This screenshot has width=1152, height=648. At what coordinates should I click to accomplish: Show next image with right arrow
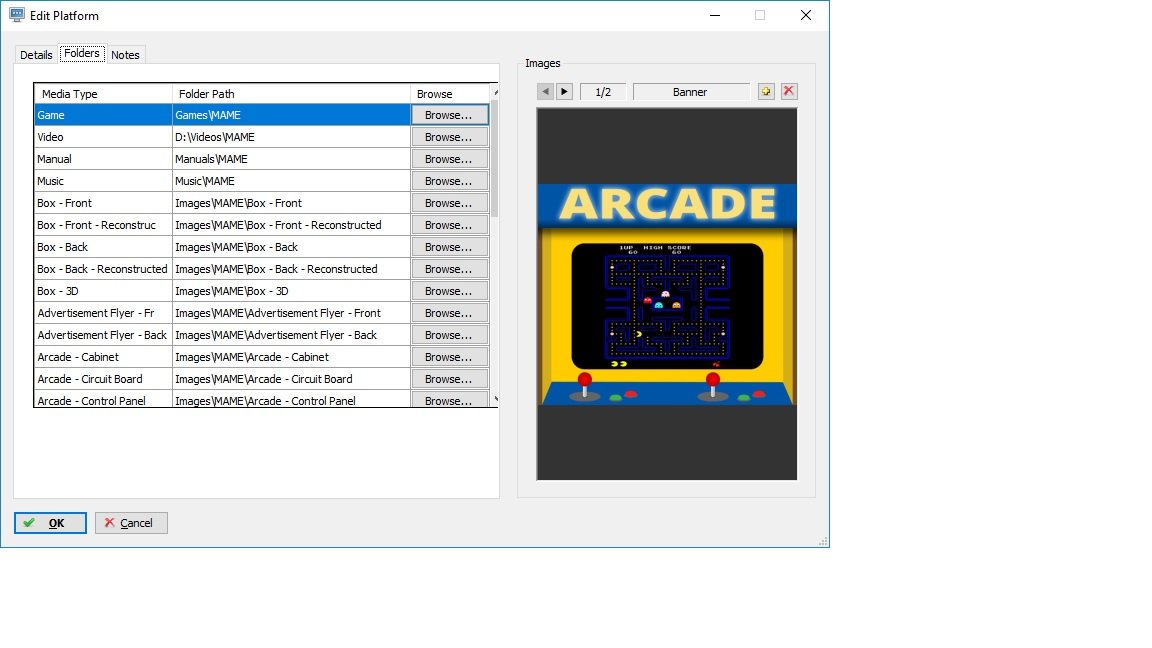tap(564, 92)
